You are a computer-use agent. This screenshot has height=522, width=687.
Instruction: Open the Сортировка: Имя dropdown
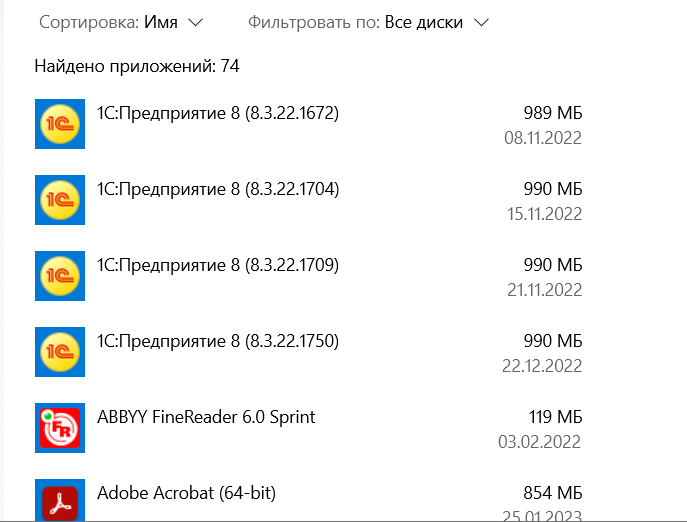pyautogui.click(x=121, y=22)
